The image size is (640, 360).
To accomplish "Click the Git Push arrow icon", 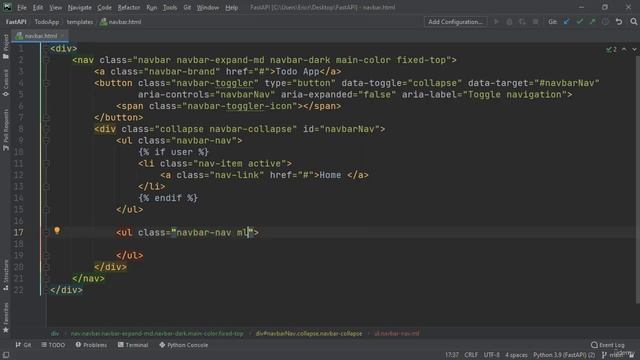I will point(593,22).
